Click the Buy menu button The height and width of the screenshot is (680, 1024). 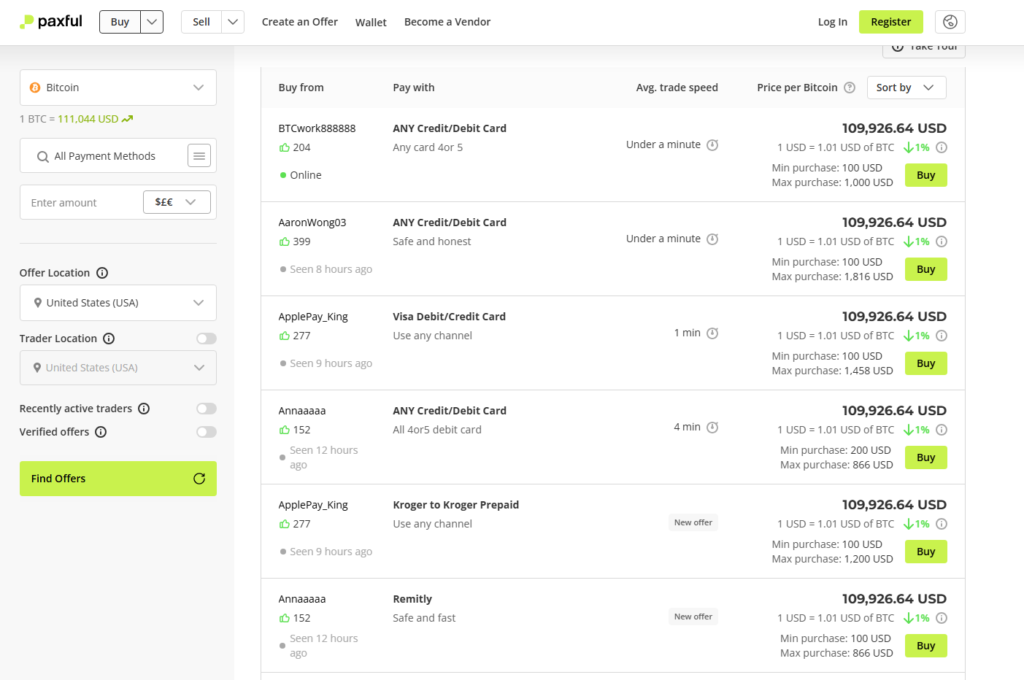coord(120,22)
